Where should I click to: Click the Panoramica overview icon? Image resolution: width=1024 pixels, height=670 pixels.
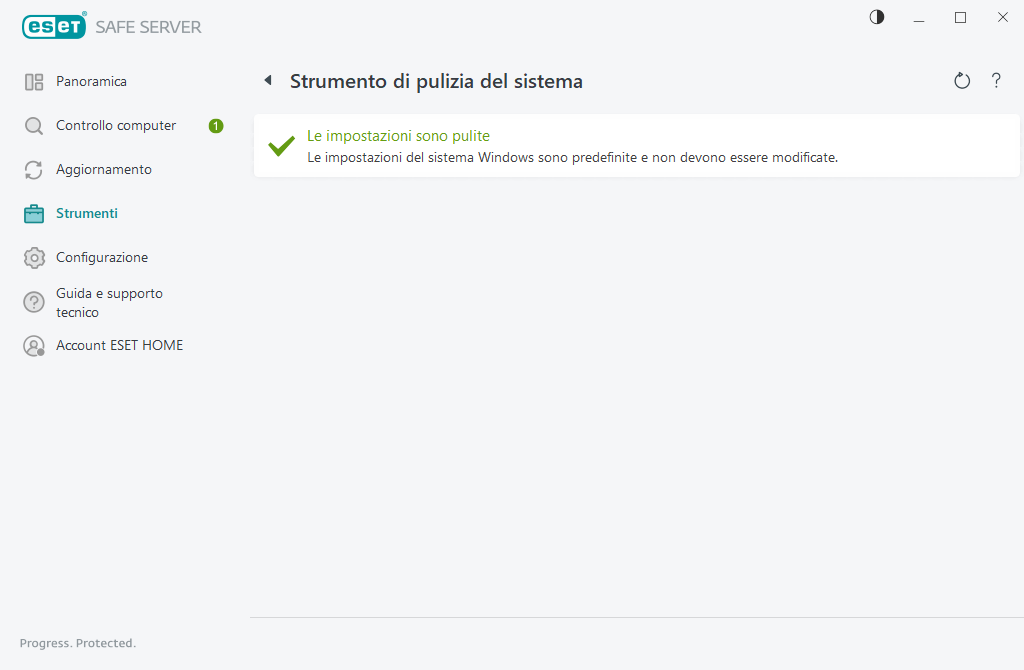34,82
